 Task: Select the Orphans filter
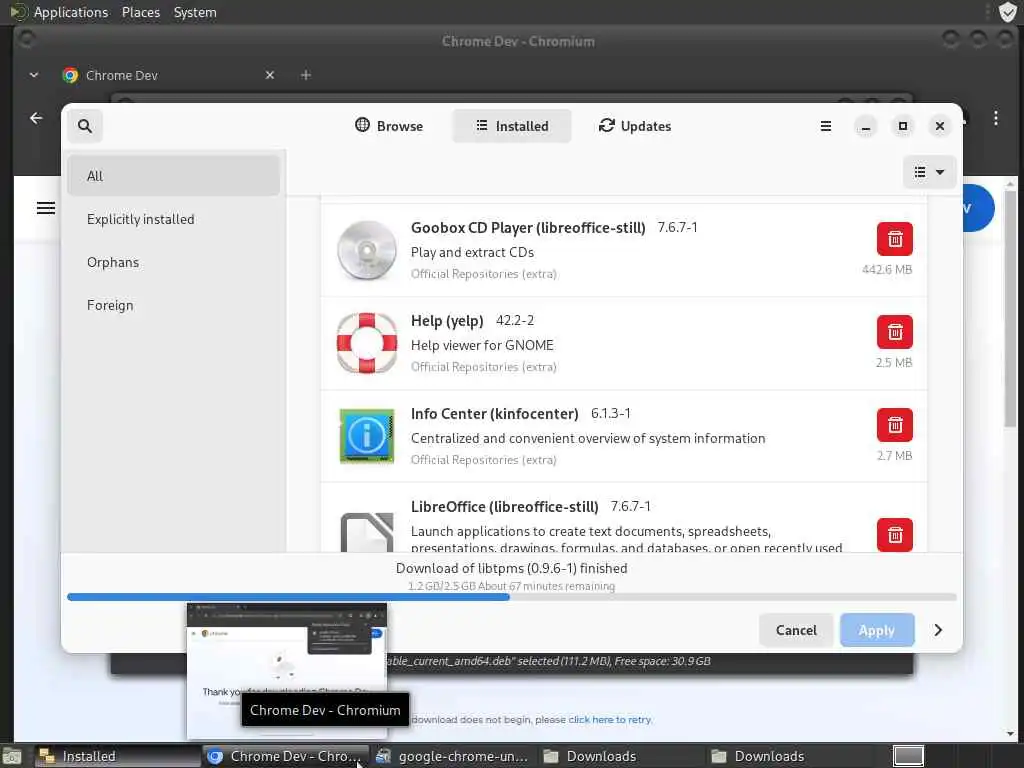click(x=174, y=263)
